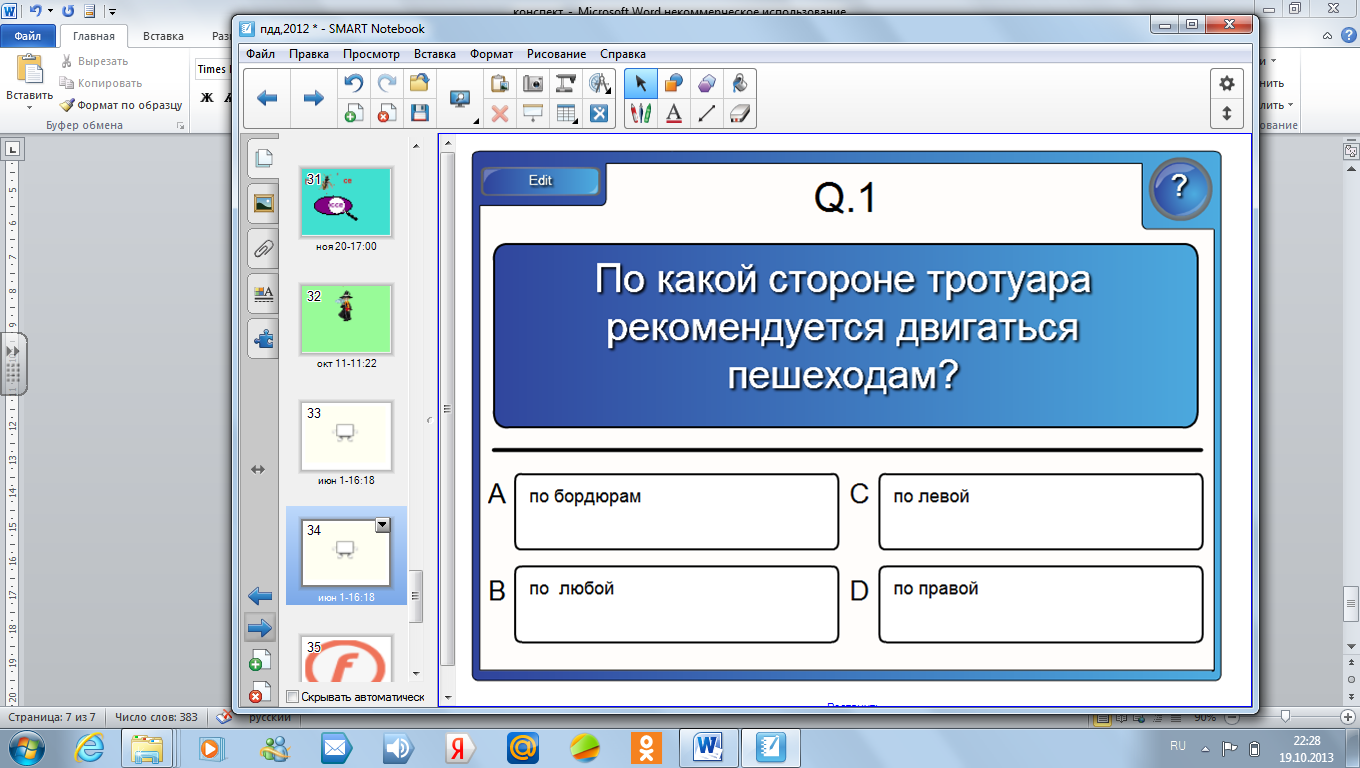Open the Рисование menu

[x=556, y=54]
